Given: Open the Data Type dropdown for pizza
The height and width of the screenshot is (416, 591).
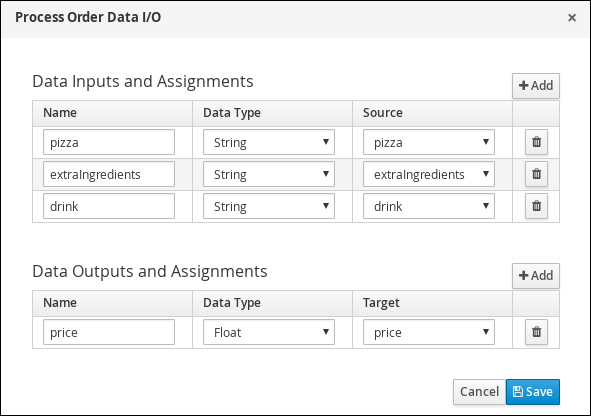Looking at the screenshot, I should [269, 142].
